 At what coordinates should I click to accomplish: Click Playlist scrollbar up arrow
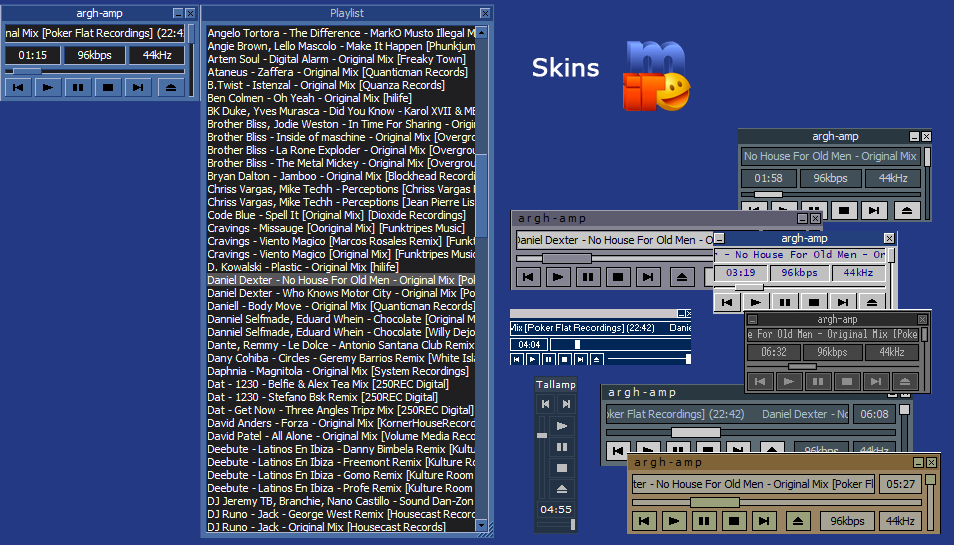tap(481, 32)
